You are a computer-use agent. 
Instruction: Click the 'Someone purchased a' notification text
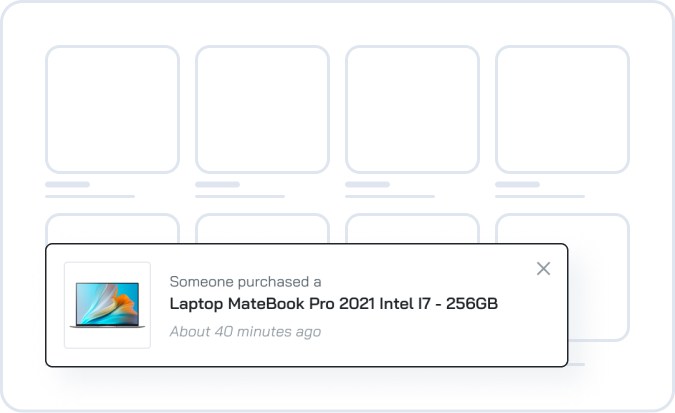click(x=245, y=282)
